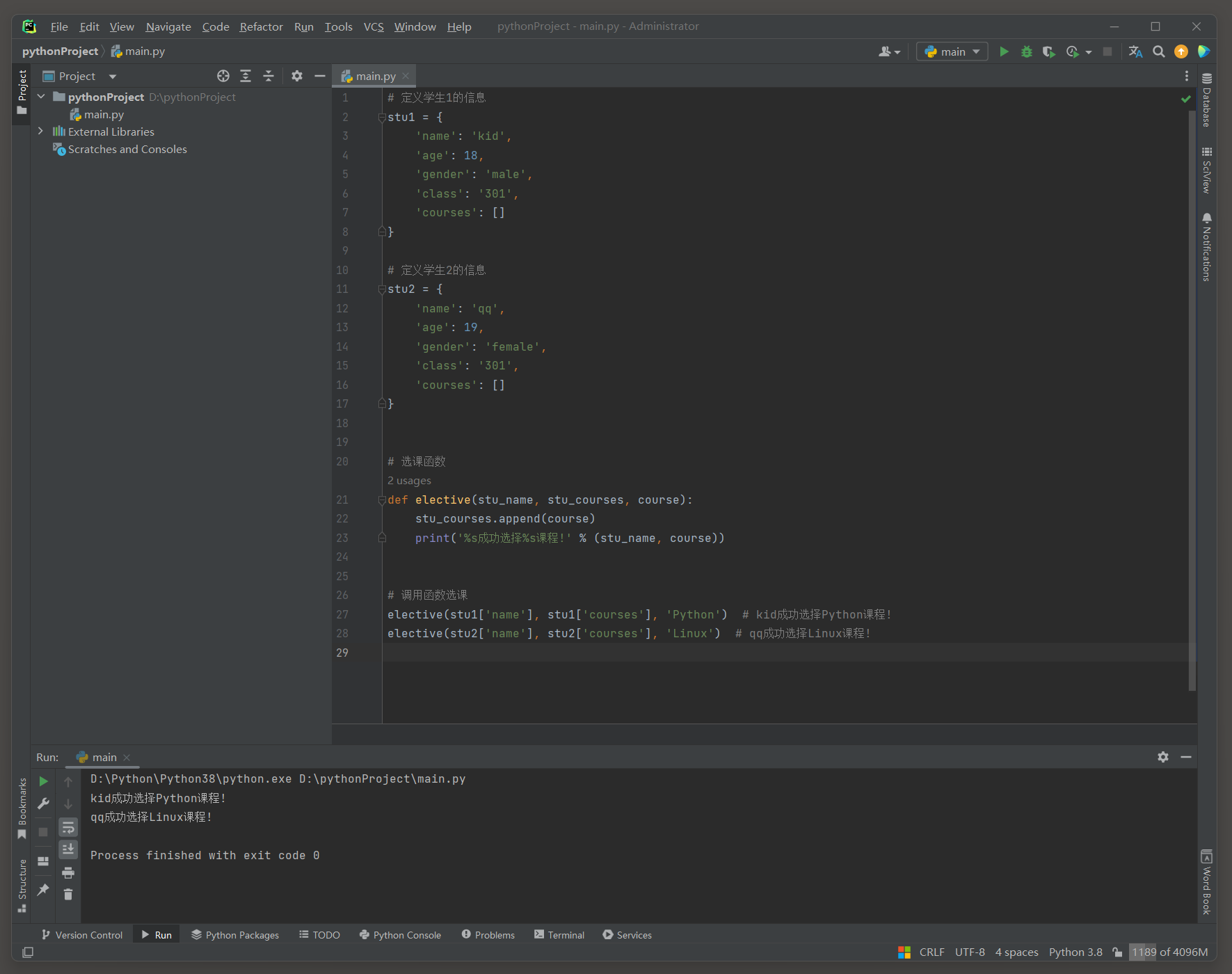The height and width of the screenshot is (974, 1232).
Task: Collapse the pythonProject tree node
Action: tap(41, 97)
